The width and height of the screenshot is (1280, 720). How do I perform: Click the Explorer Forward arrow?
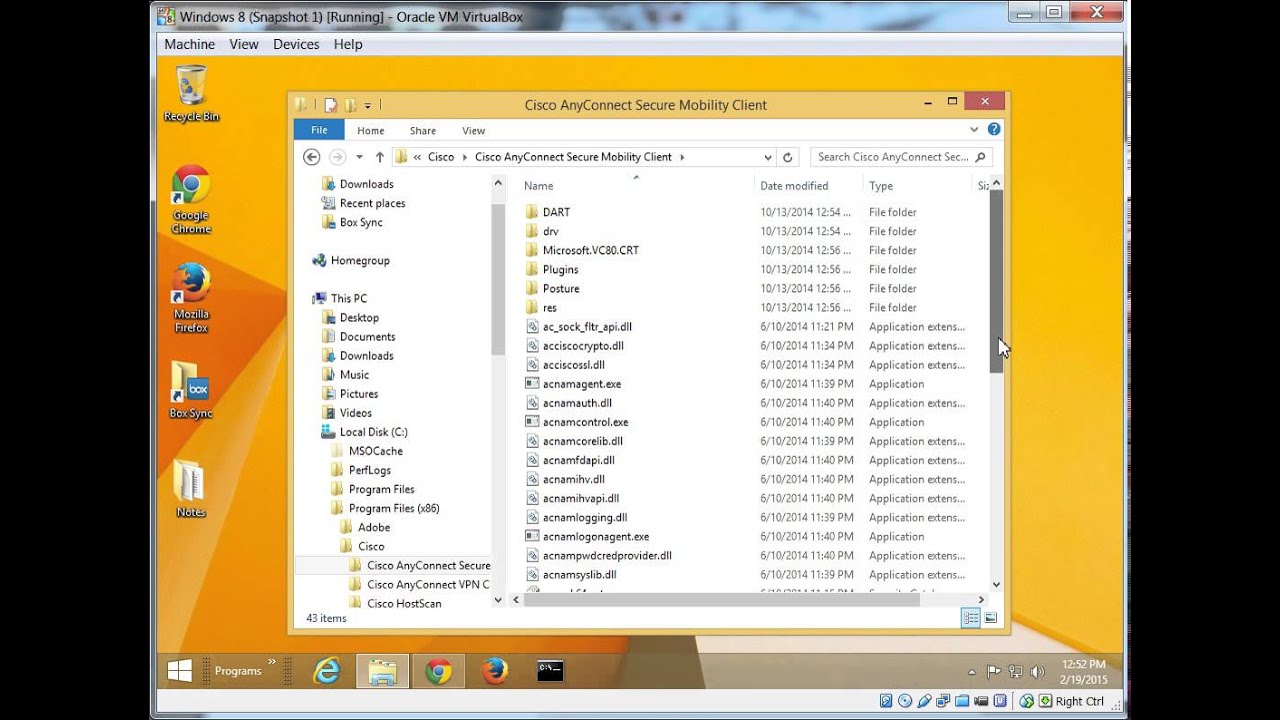point(337,157)
